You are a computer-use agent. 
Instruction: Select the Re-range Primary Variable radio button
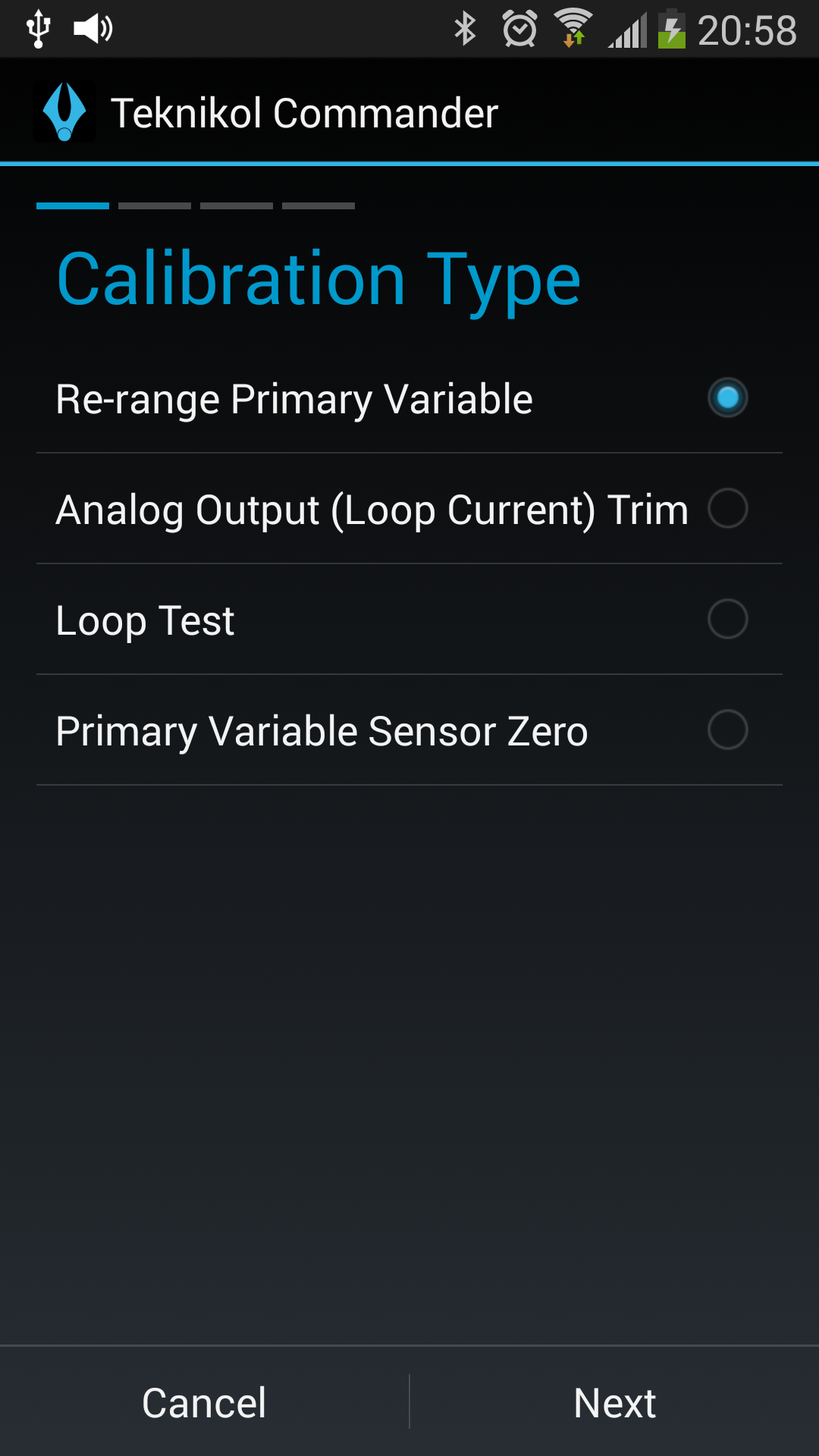[727, 397]
